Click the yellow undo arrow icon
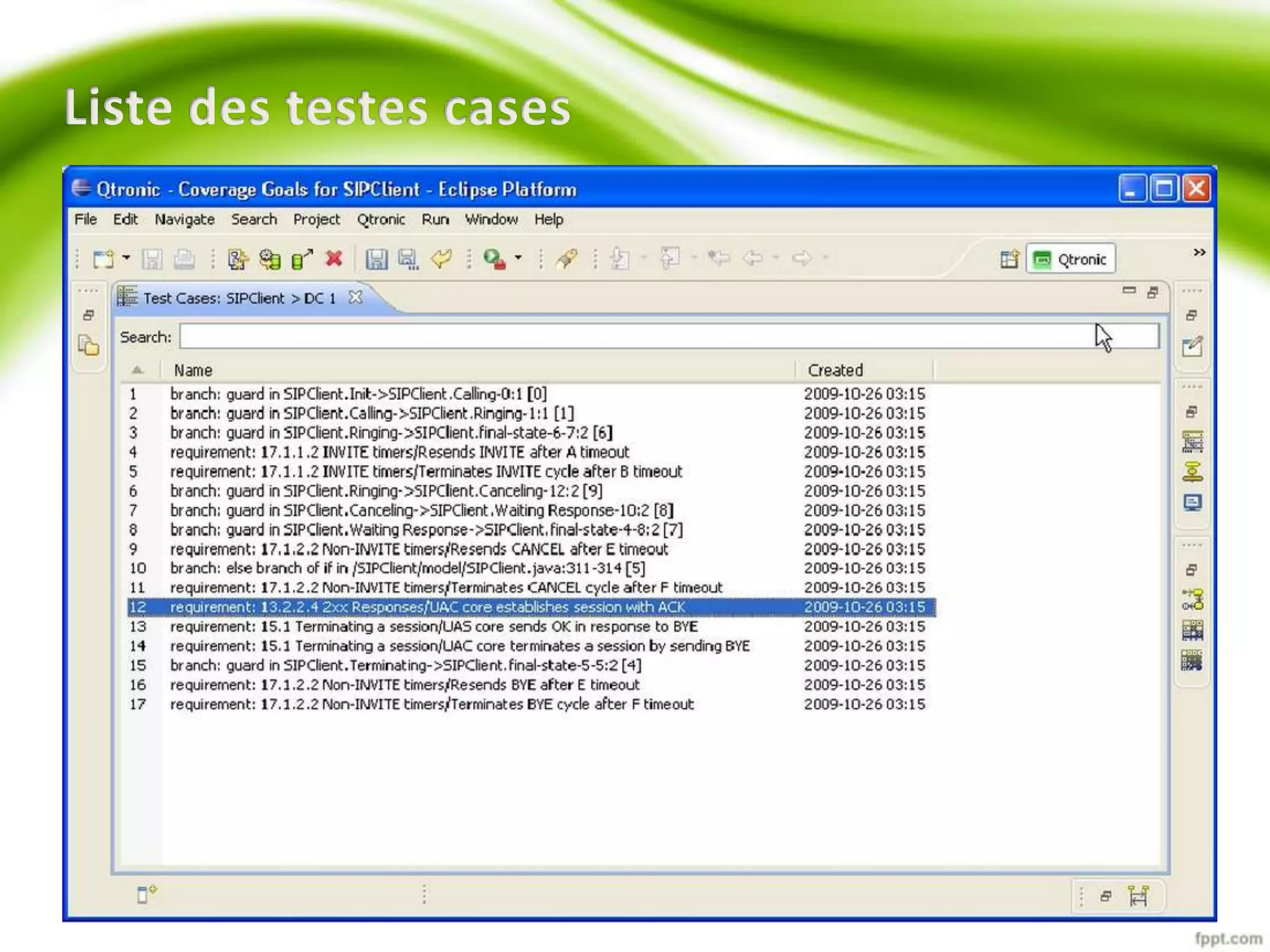Screen dimensions: 1270x952 [441, 258]
